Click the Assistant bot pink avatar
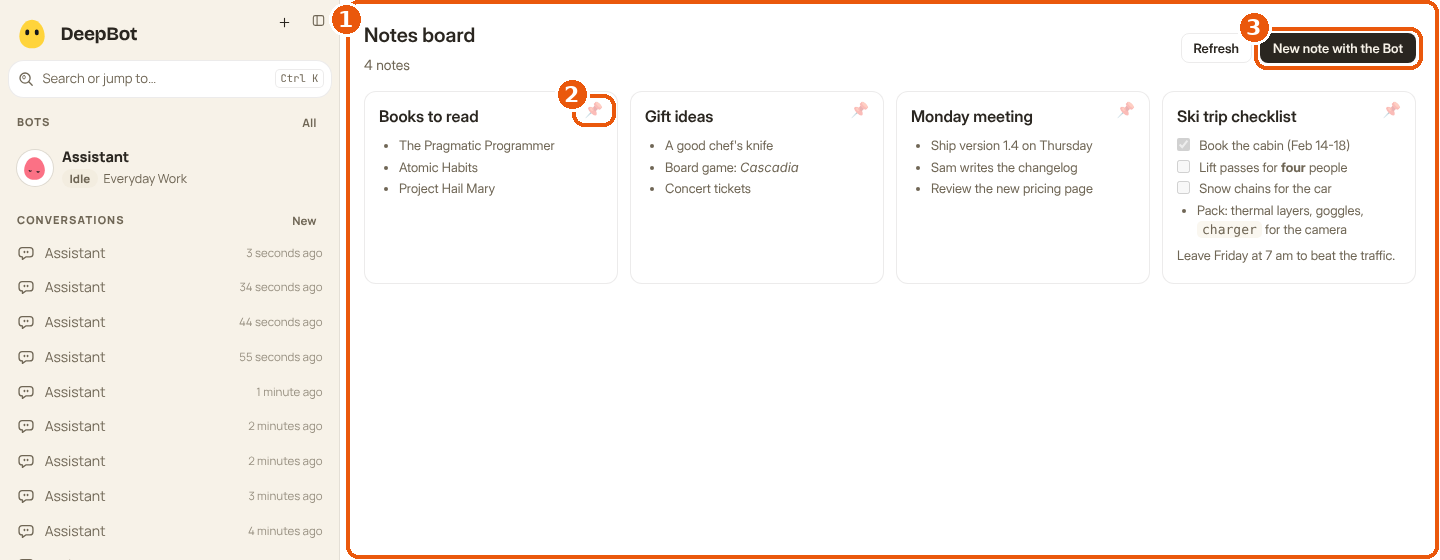The image size is (1440, 560). 35,168
